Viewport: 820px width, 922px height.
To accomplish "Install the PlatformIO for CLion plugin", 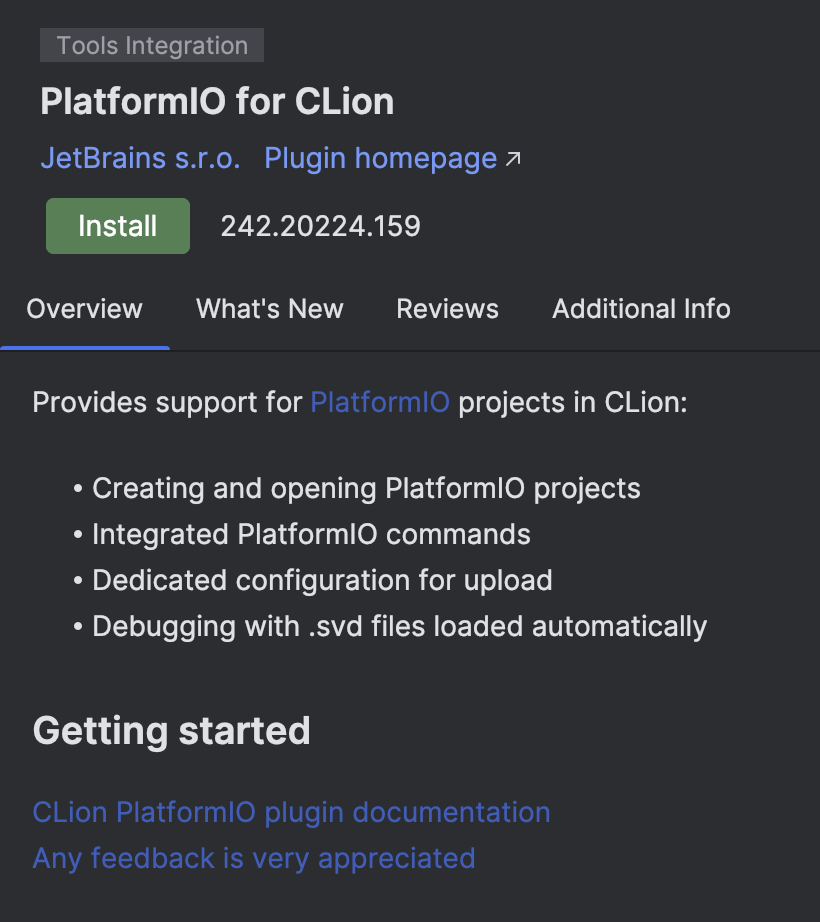I will [x=117, y=225].
